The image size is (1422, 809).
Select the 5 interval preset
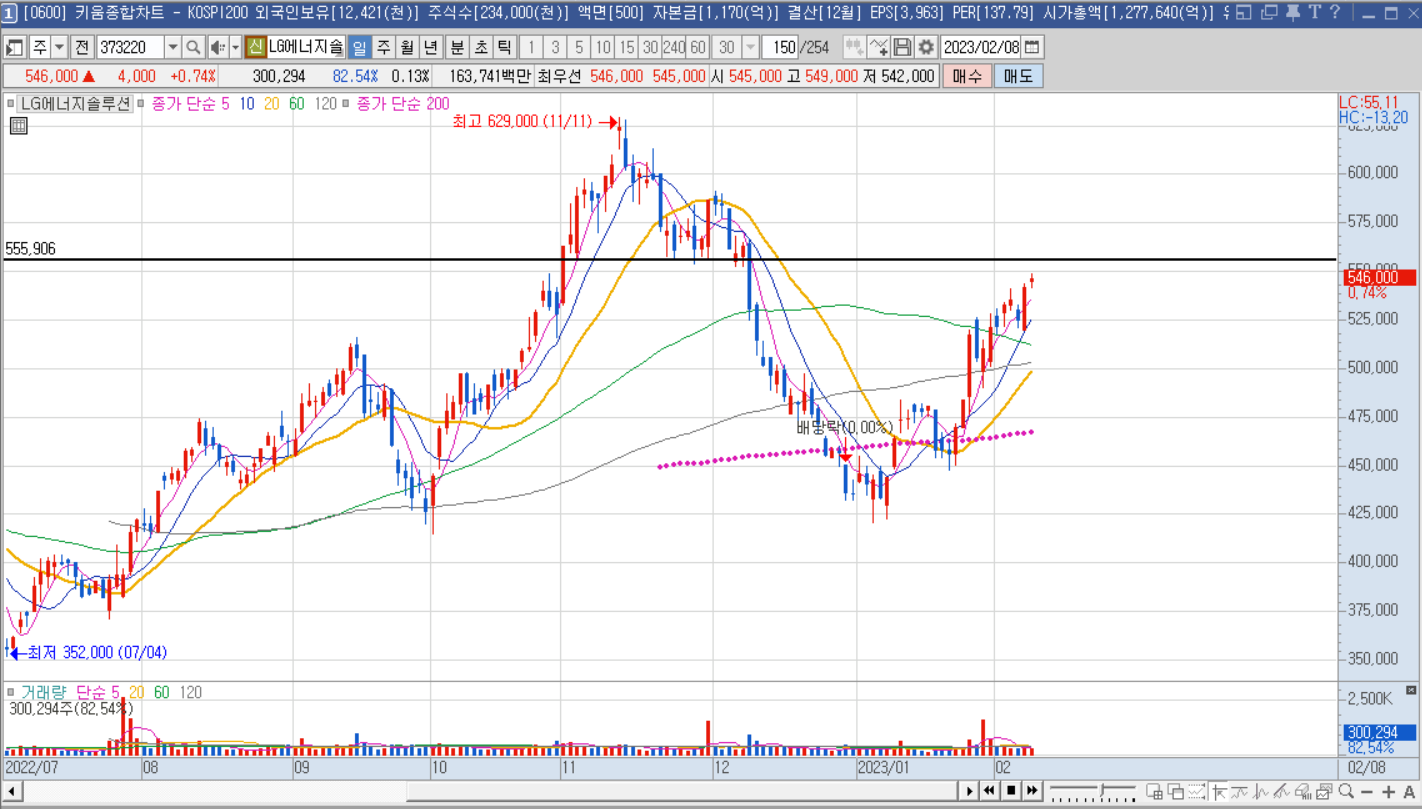pyautogui.click(x=579, y=47)
